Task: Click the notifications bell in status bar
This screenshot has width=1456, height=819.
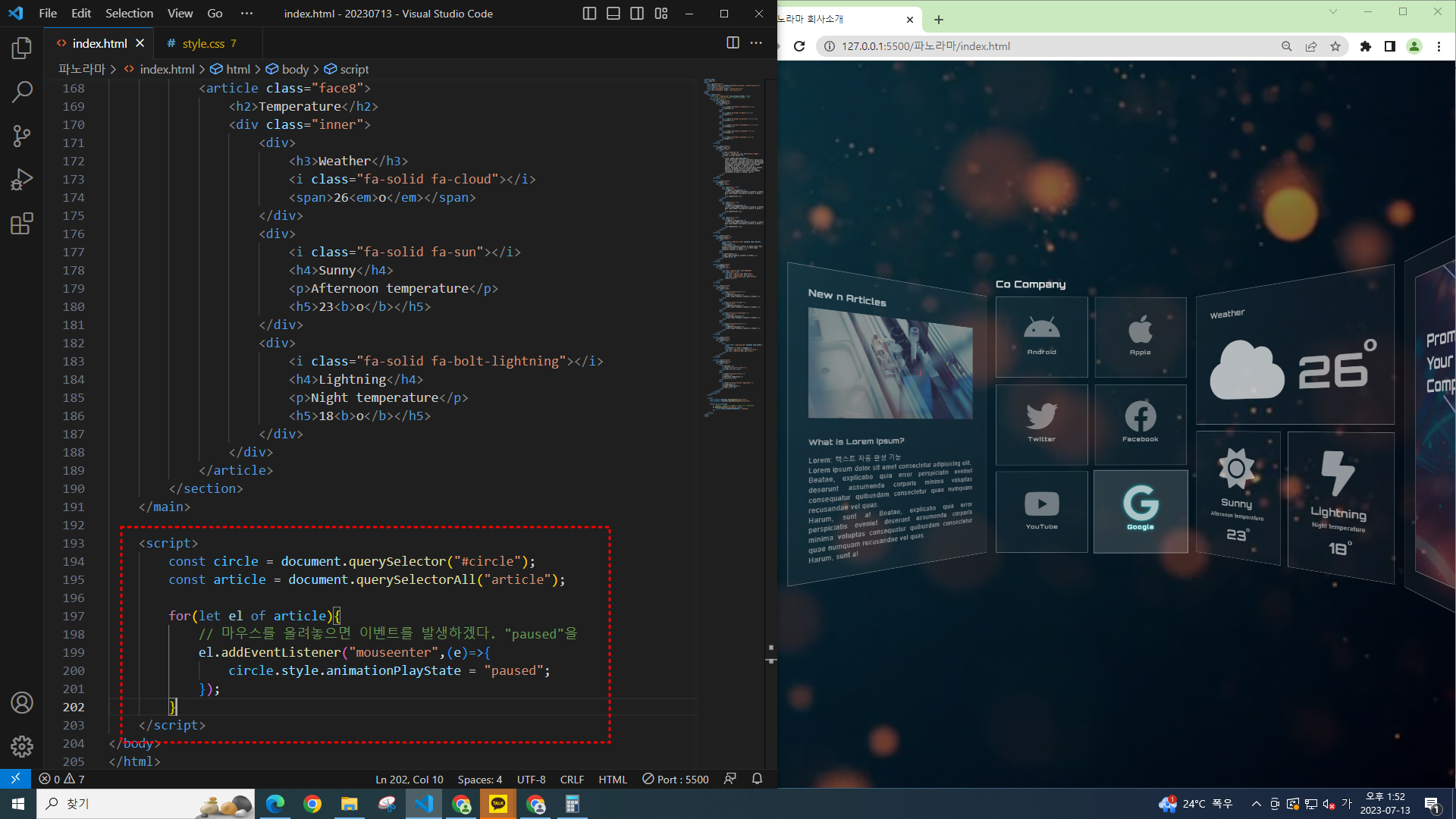Action: [757, 779]
